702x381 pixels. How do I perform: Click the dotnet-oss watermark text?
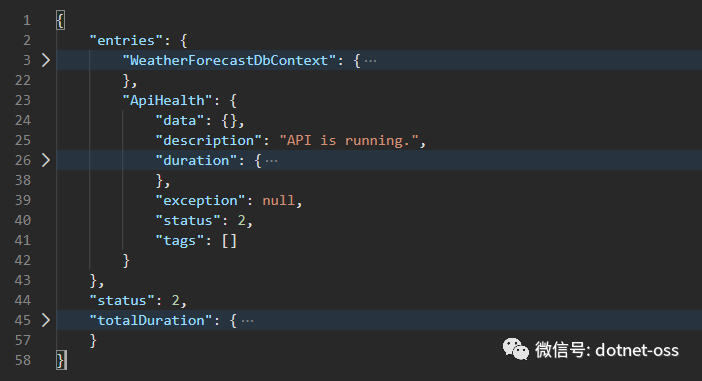637,350
